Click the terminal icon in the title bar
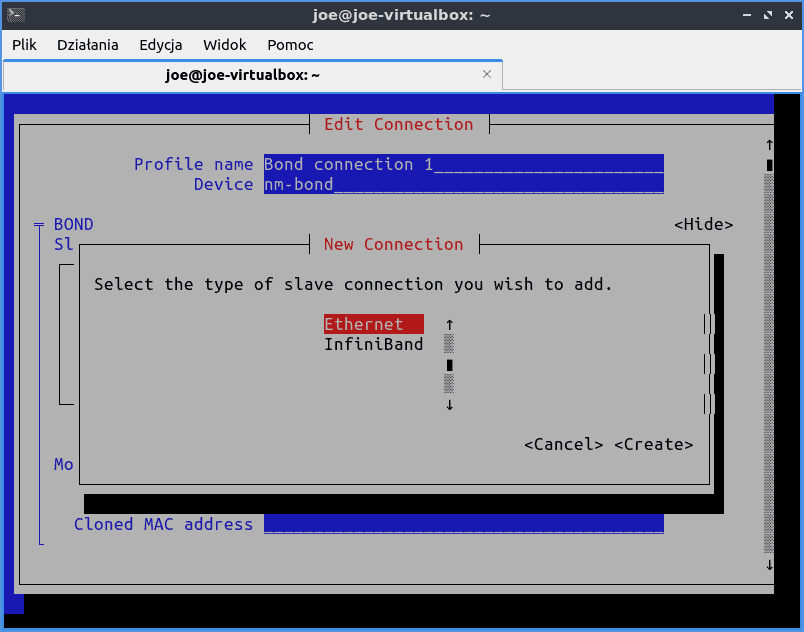The width and height of the screenshot is (804, 632). [x=14, y=15]
